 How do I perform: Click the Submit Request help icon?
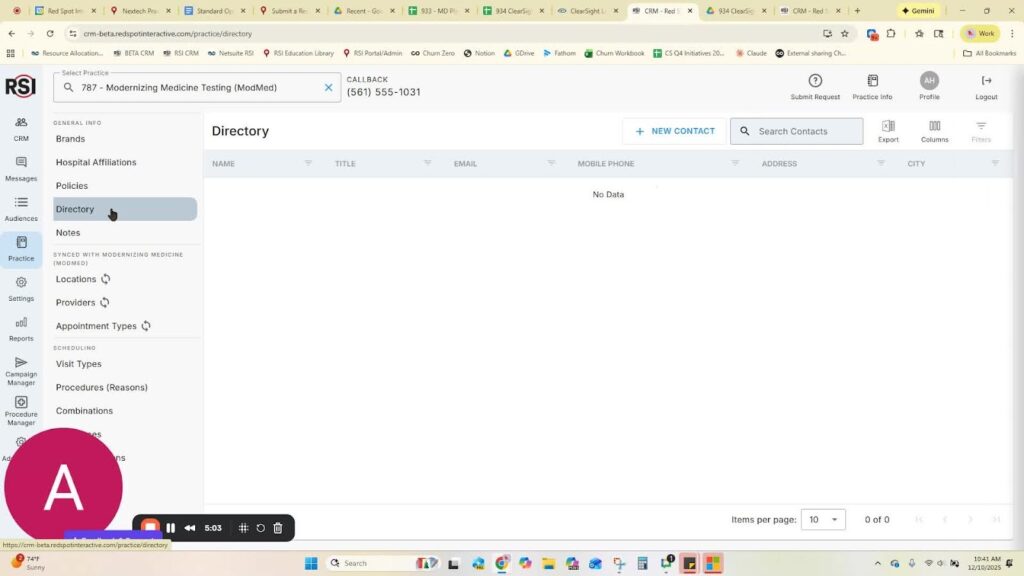point(815,81)
